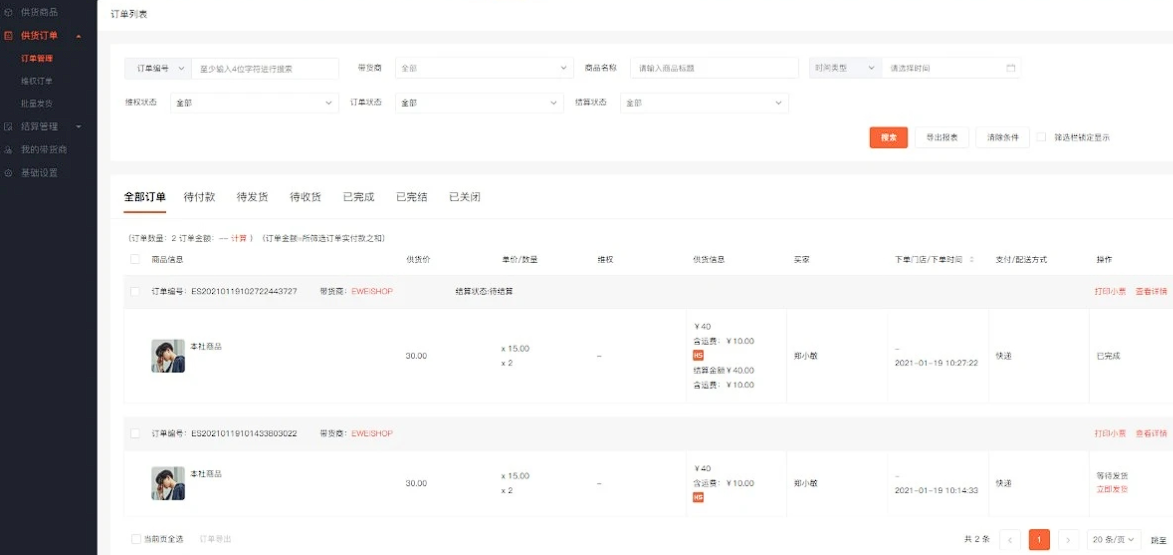Check the 当前页全选 checkbox
The image size is (1173, 555).
(x=135, y=539)
